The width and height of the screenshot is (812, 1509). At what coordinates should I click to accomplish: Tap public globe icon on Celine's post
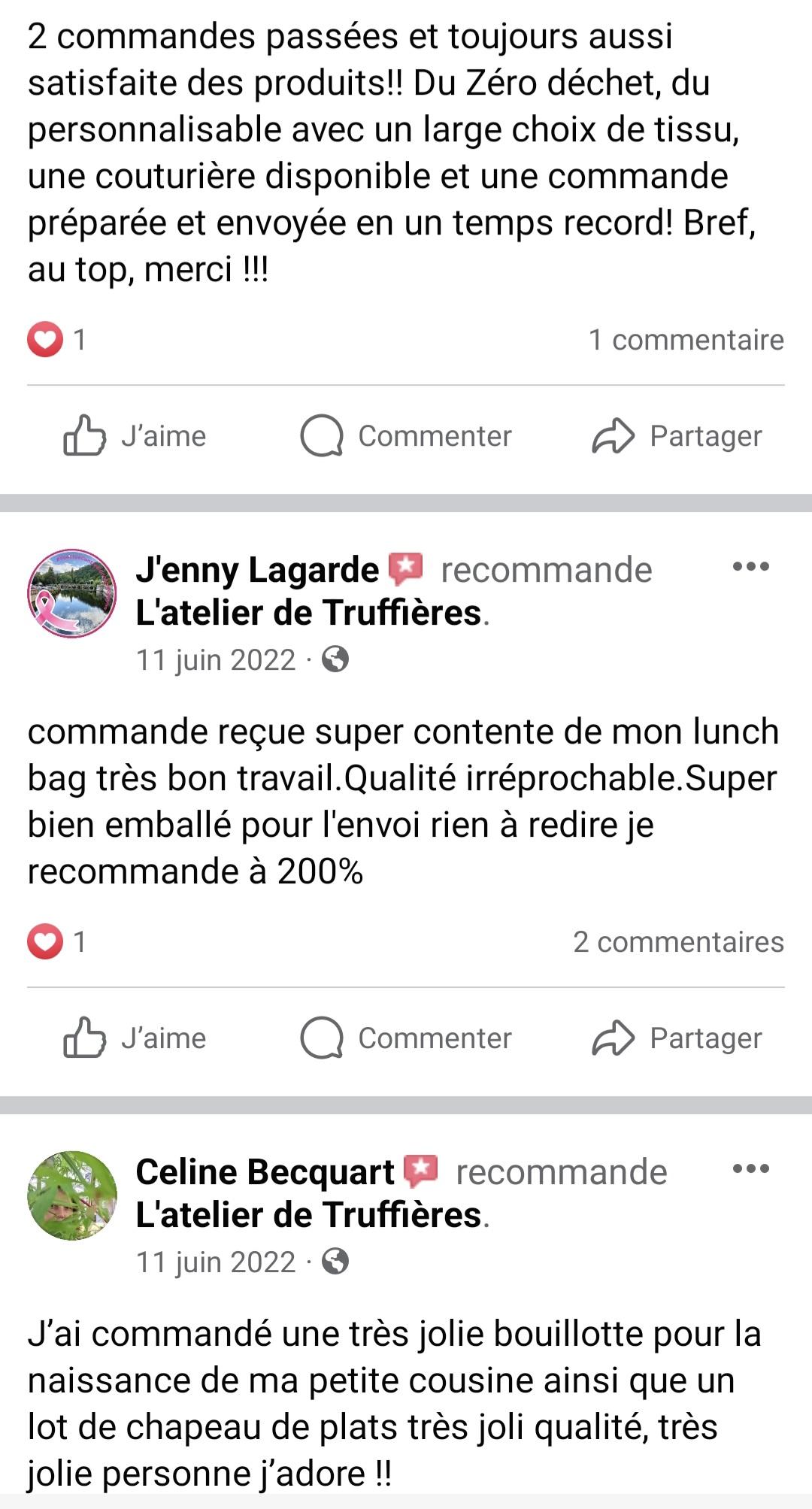(335, 1262)
